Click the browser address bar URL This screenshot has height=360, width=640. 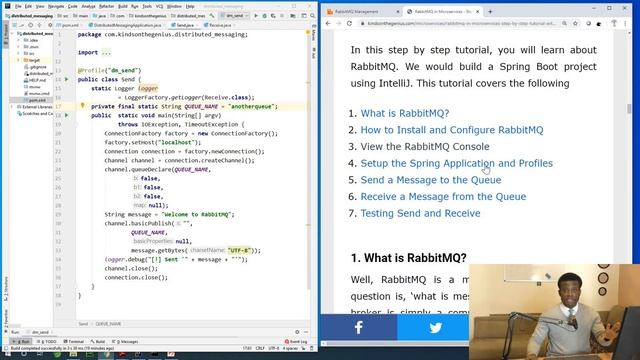pos(461,23)
